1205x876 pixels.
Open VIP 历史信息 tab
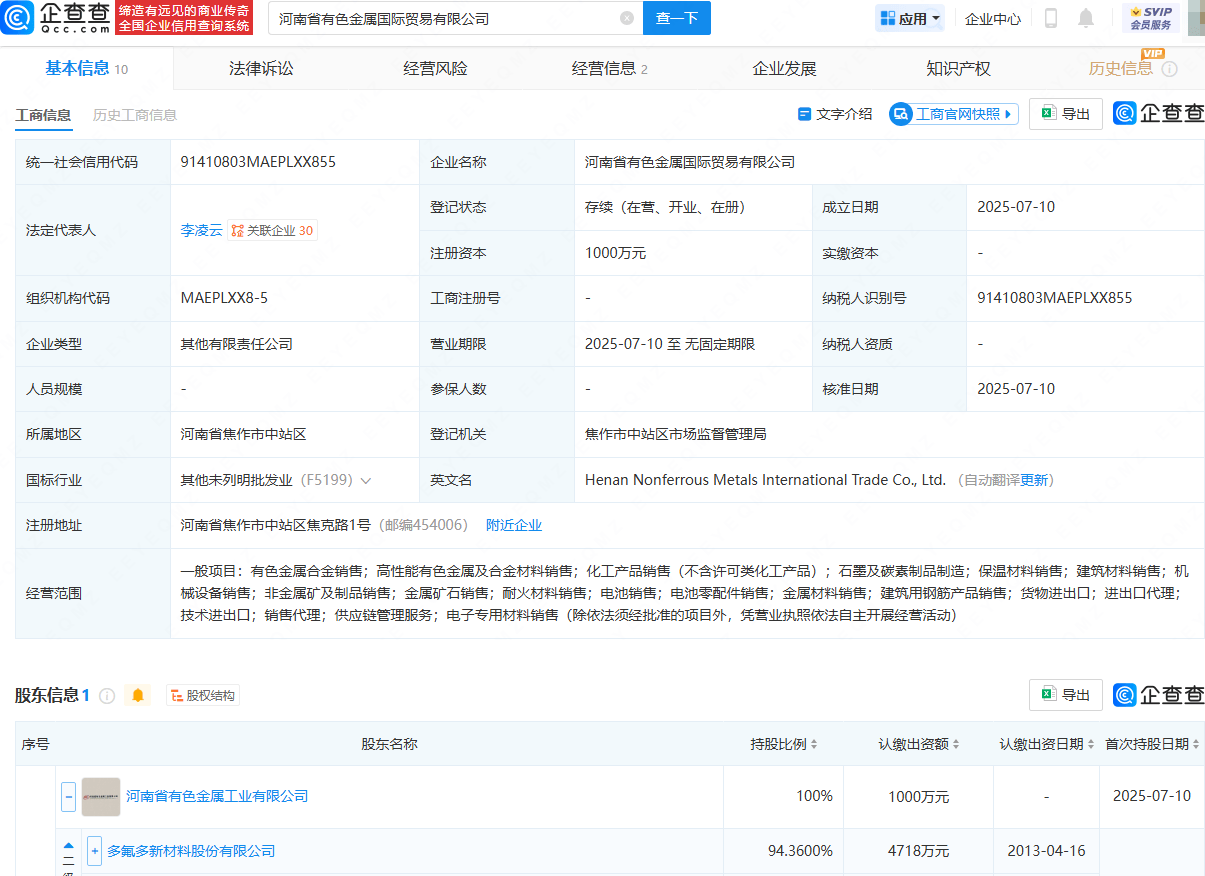1121,68
